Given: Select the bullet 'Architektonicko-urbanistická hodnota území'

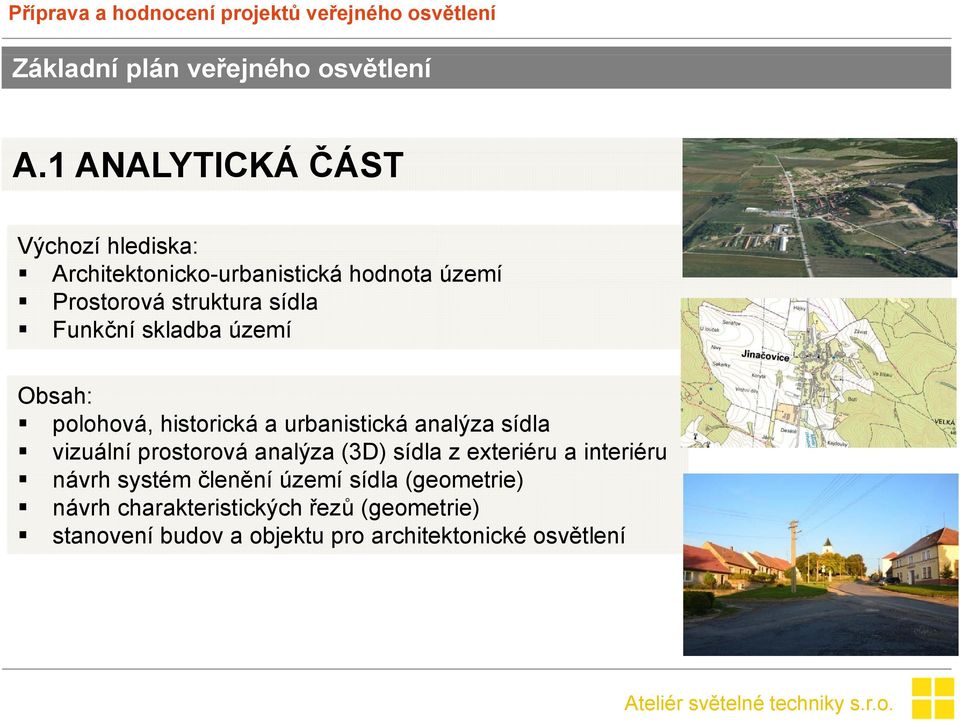Looking at the screenshot, I should pos(277,274).
